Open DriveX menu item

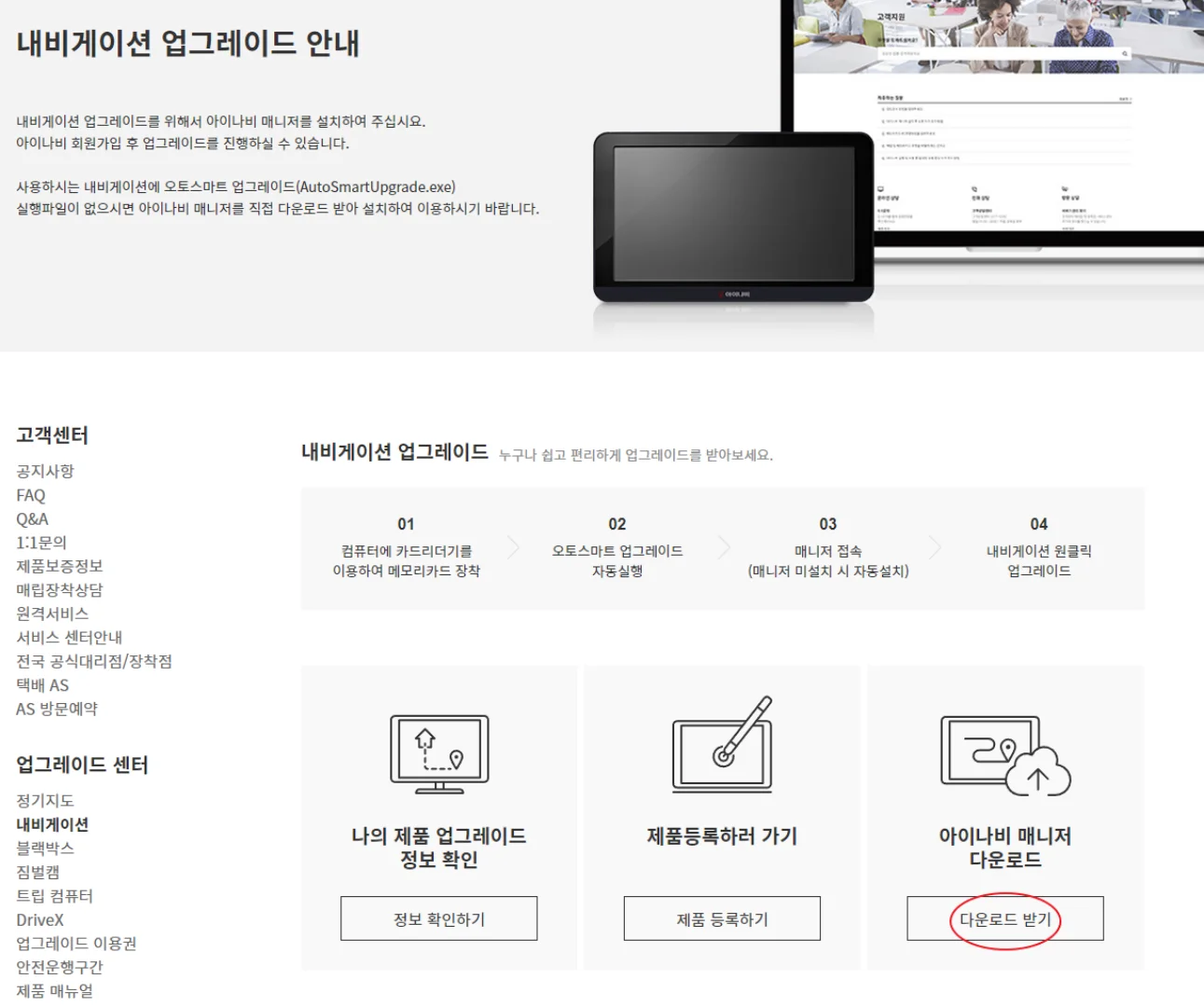tap(40, 919)
